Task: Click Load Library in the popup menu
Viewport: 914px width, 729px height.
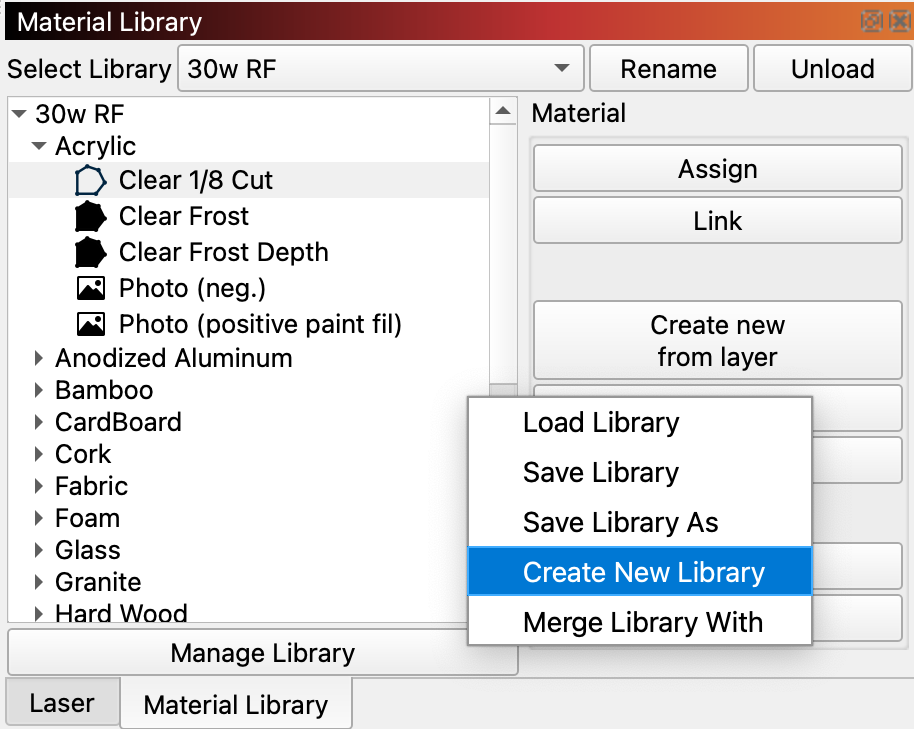Action: pos(601,423)
